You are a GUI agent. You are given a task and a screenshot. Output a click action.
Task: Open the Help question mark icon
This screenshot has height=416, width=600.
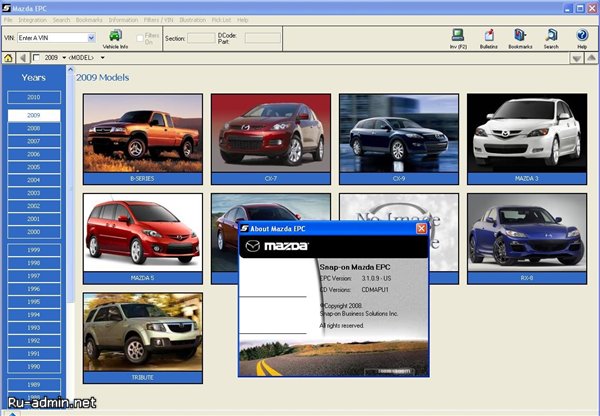pos(582,39)
